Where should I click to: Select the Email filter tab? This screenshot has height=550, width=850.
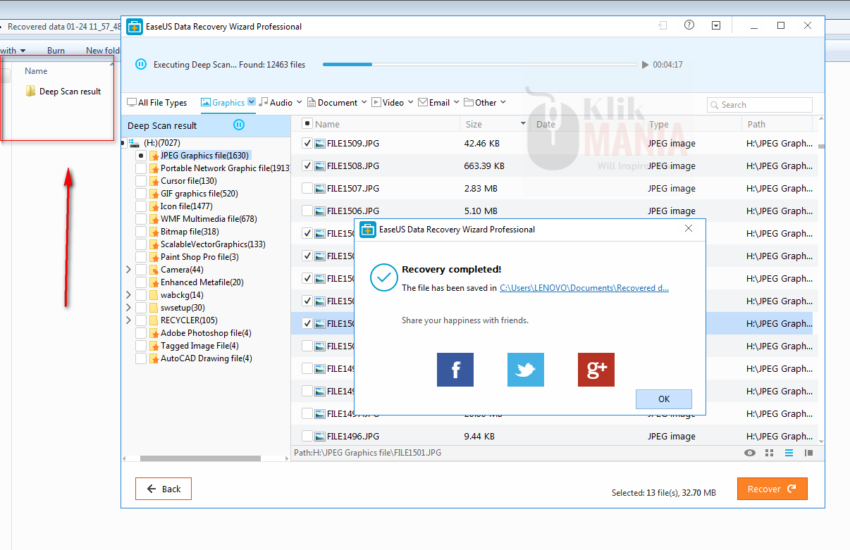pos(434,102)
